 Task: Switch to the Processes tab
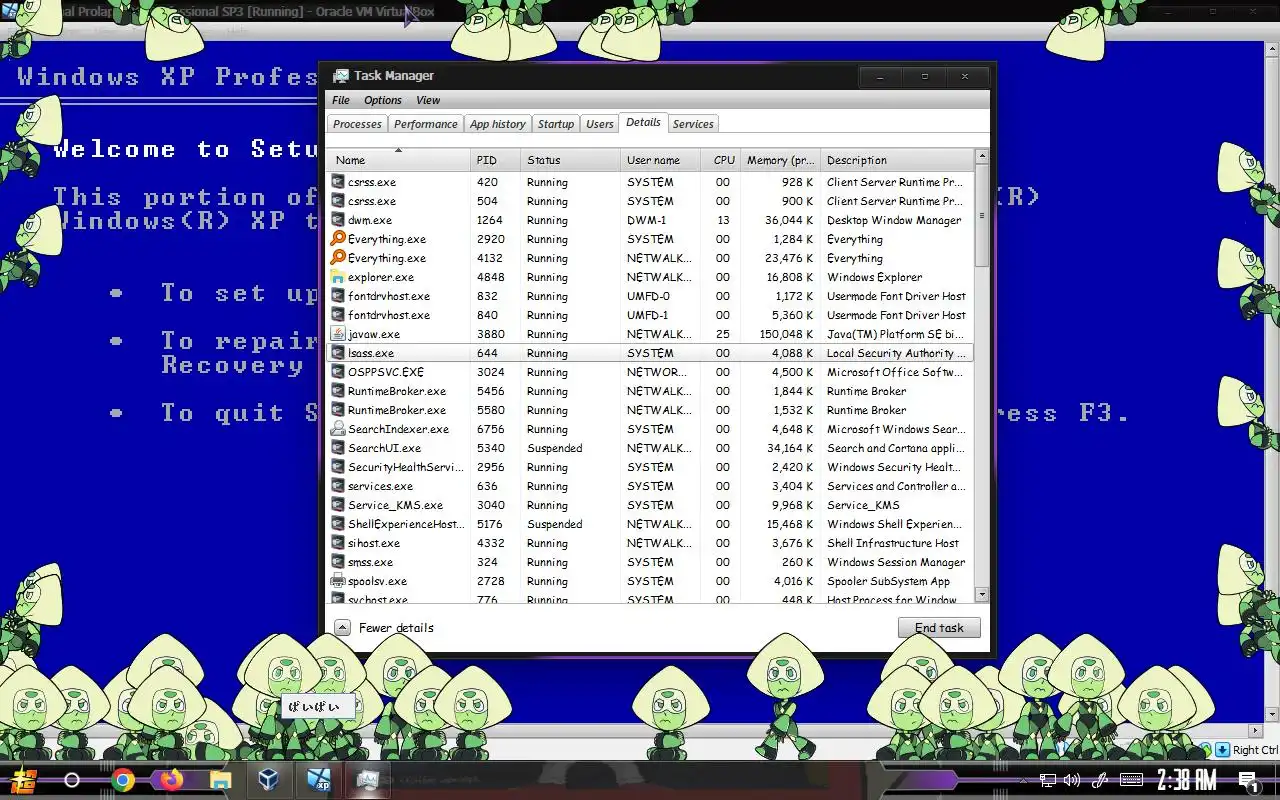(x=357, y=124)
